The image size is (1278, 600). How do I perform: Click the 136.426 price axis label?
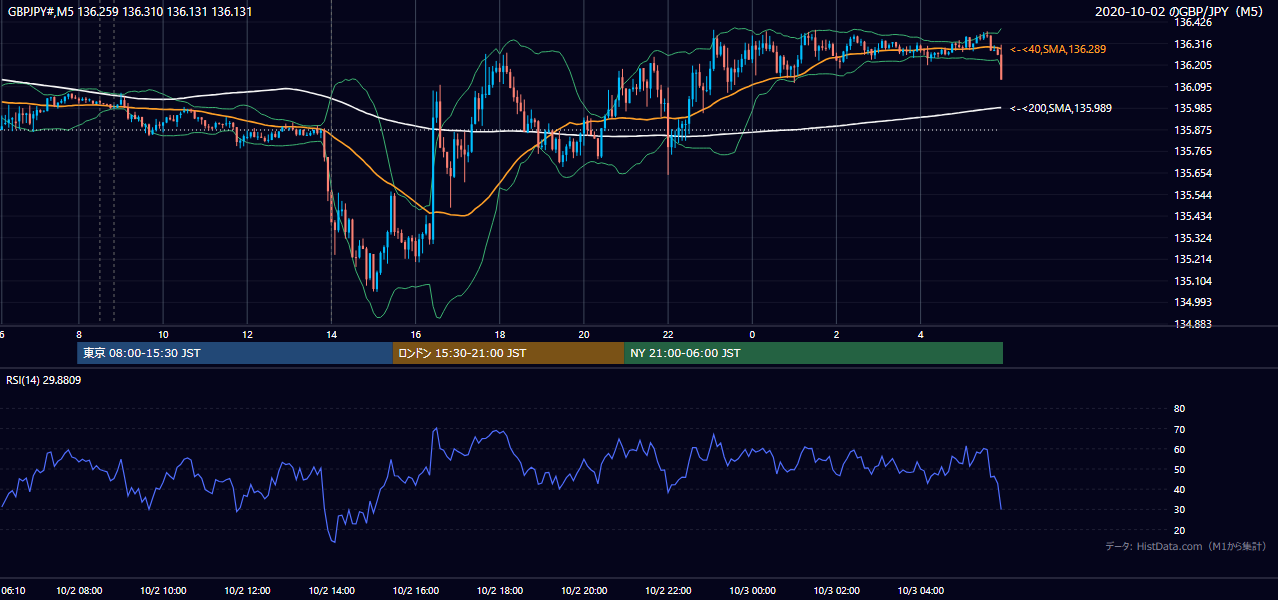[1193, 22]
